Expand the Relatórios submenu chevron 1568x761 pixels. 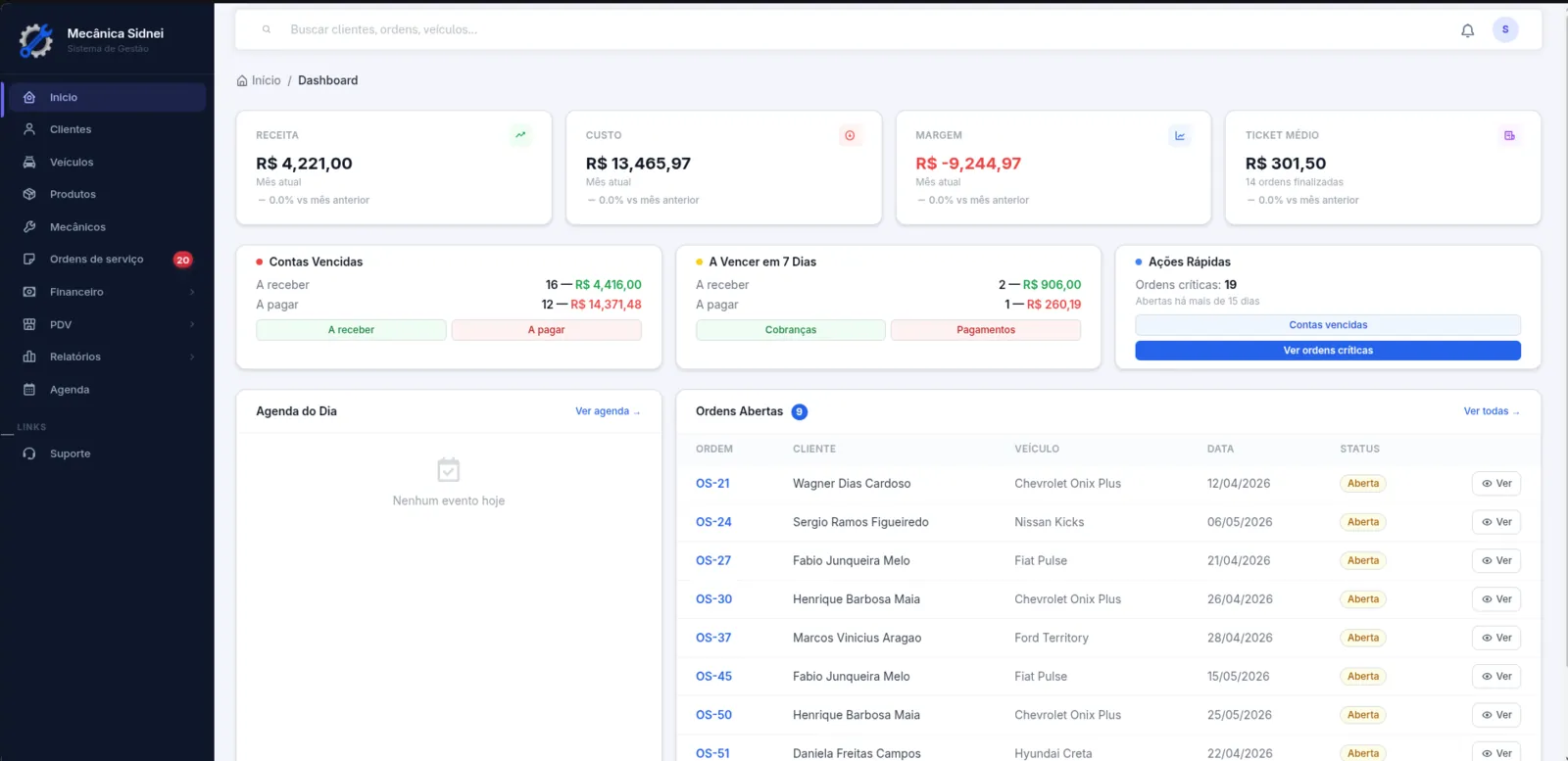click(x=192, y=357)
